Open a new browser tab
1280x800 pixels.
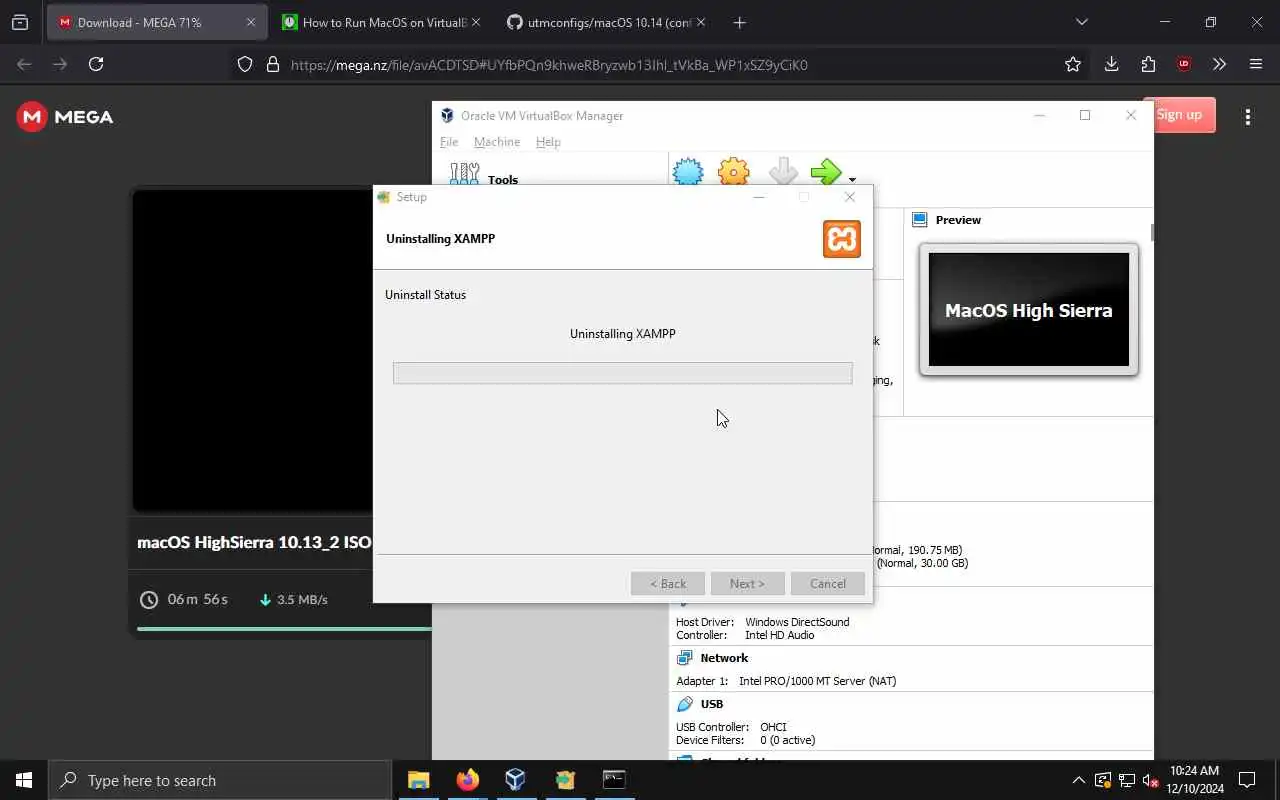739,22
